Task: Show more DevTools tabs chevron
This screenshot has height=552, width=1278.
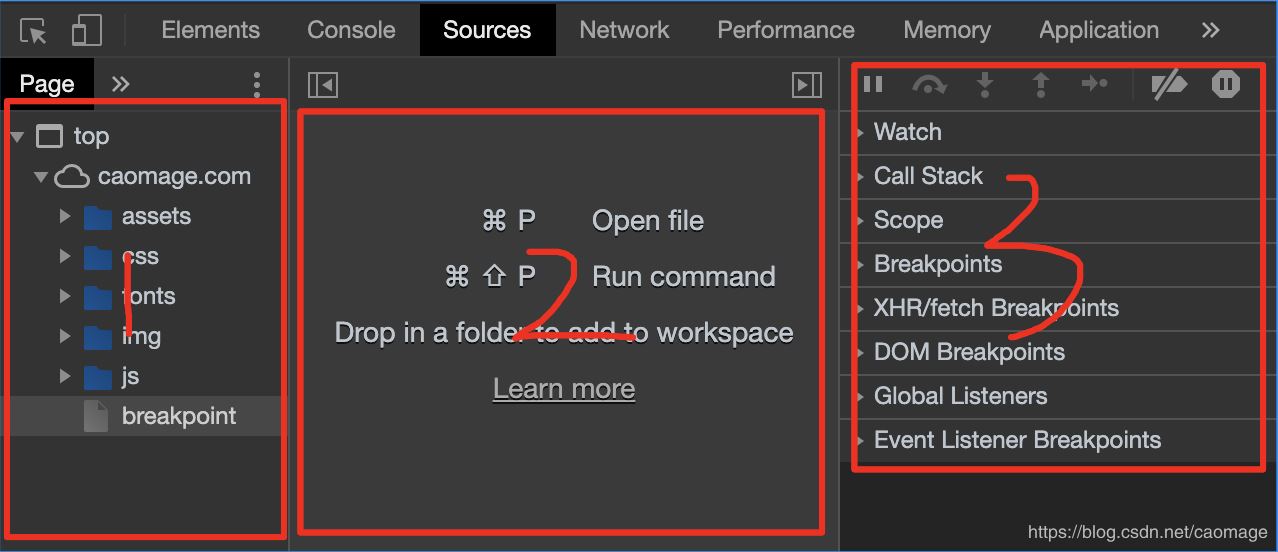Action: pyautogui.click(x=1210, y=30)
